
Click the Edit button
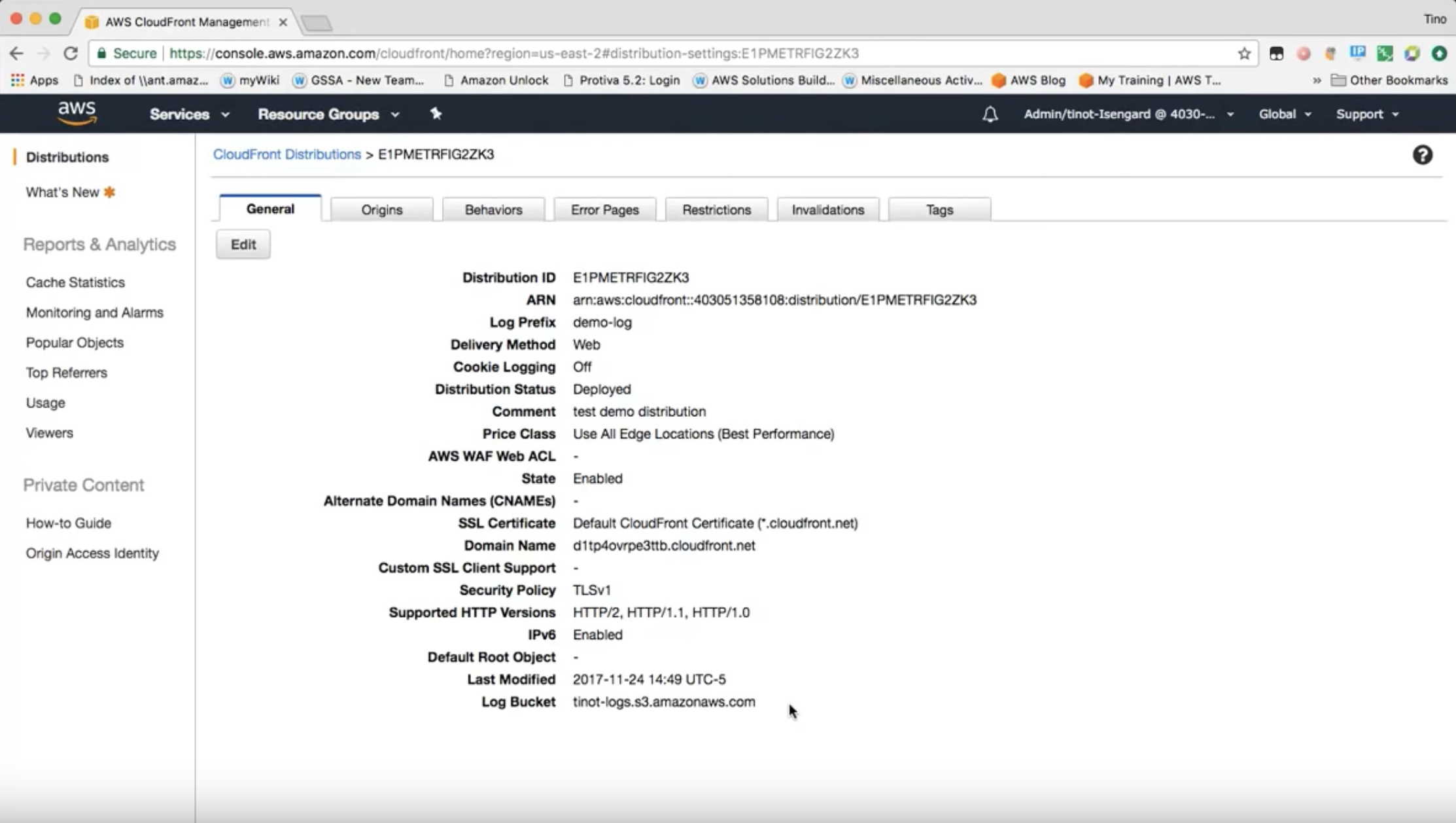click(x=243, y=245)
